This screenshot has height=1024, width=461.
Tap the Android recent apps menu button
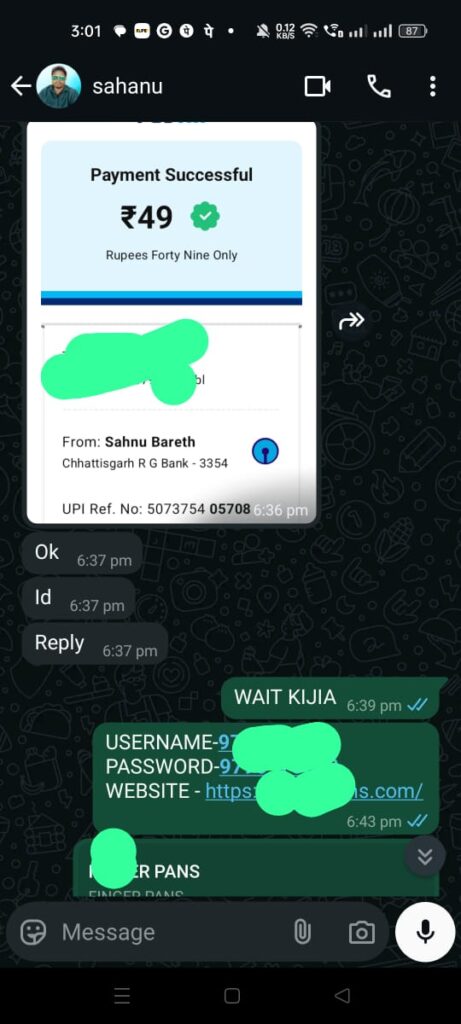(122, 995)
